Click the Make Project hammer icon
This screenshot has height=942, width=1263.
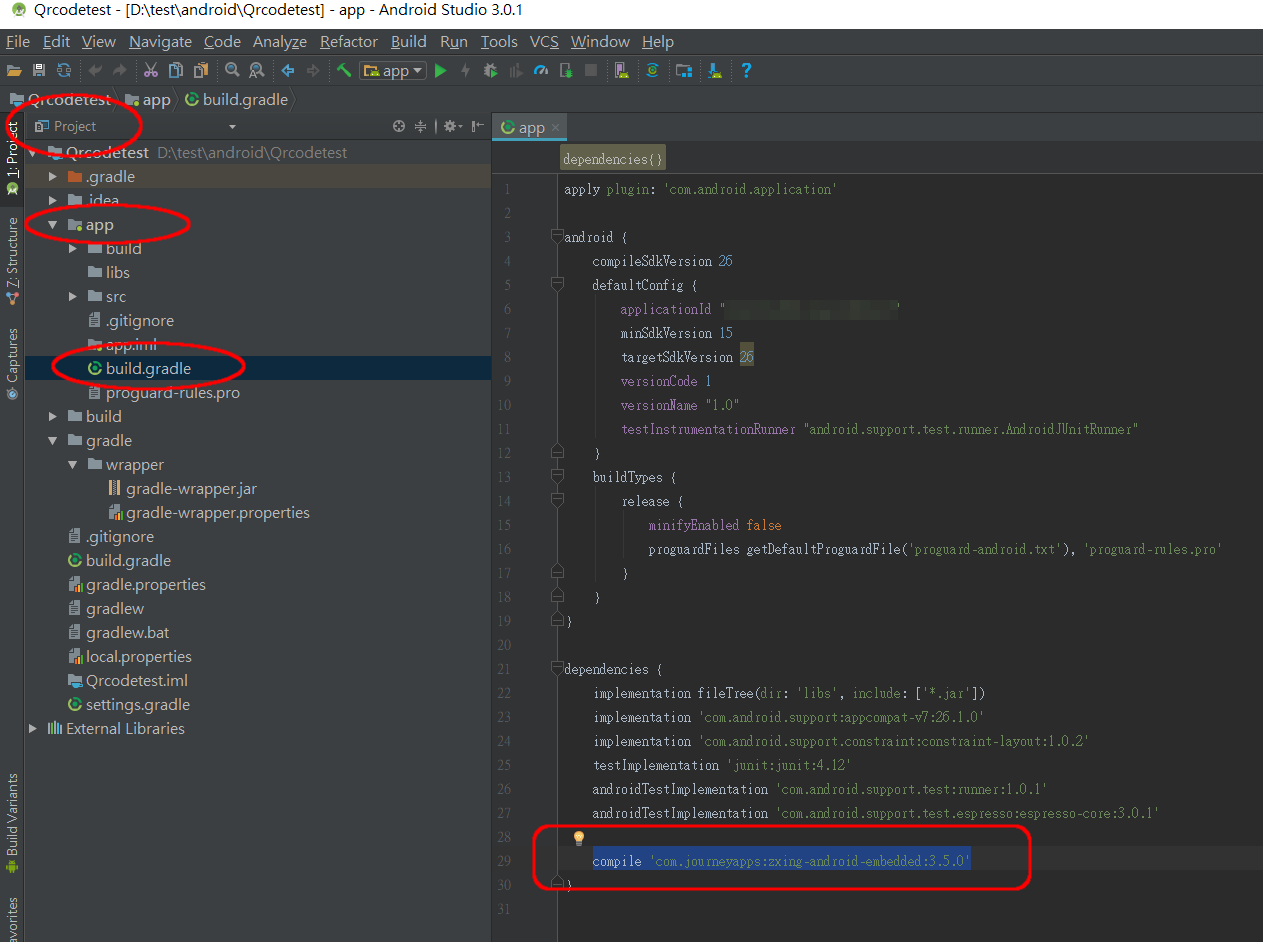[x=344, y=70]
